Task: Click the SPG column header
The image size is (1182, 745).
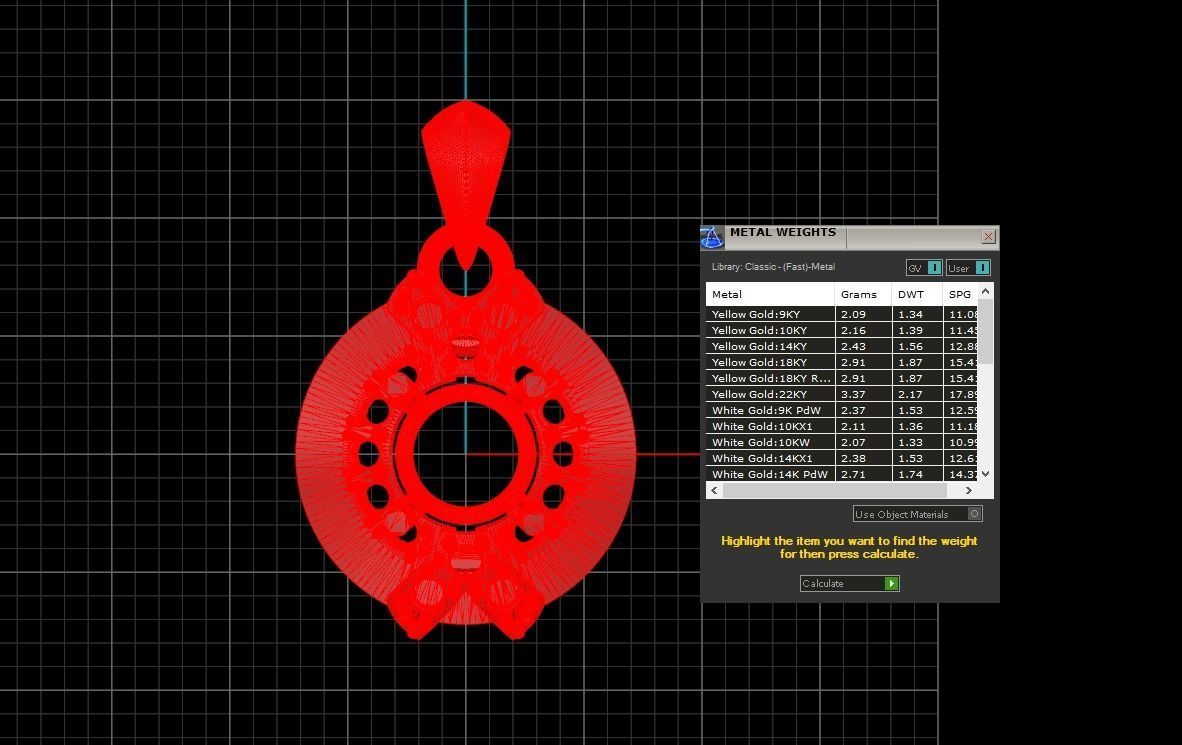Action: tap(960, 294)
